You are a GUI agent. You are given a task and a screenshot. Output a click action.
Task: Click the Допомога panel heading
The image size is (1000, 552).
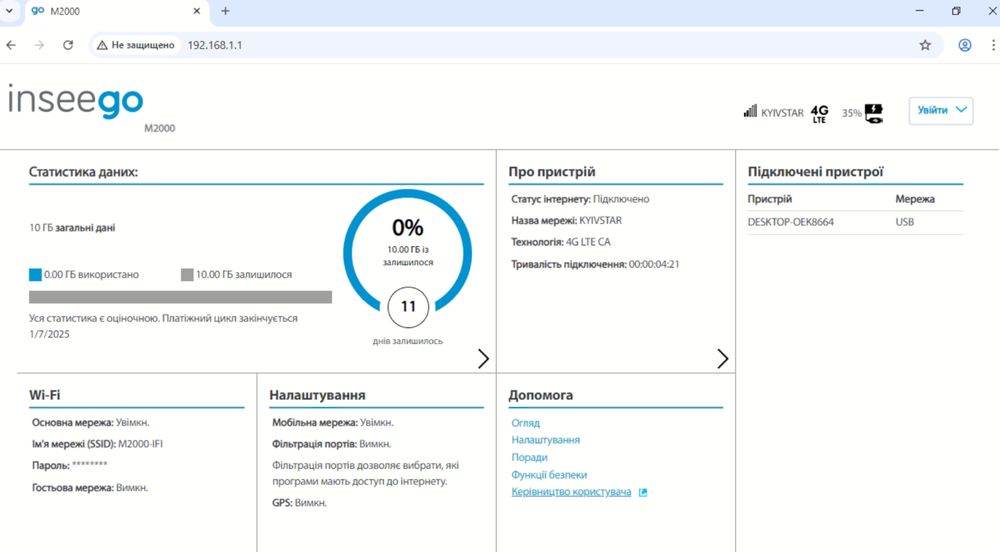click(541, 395)
